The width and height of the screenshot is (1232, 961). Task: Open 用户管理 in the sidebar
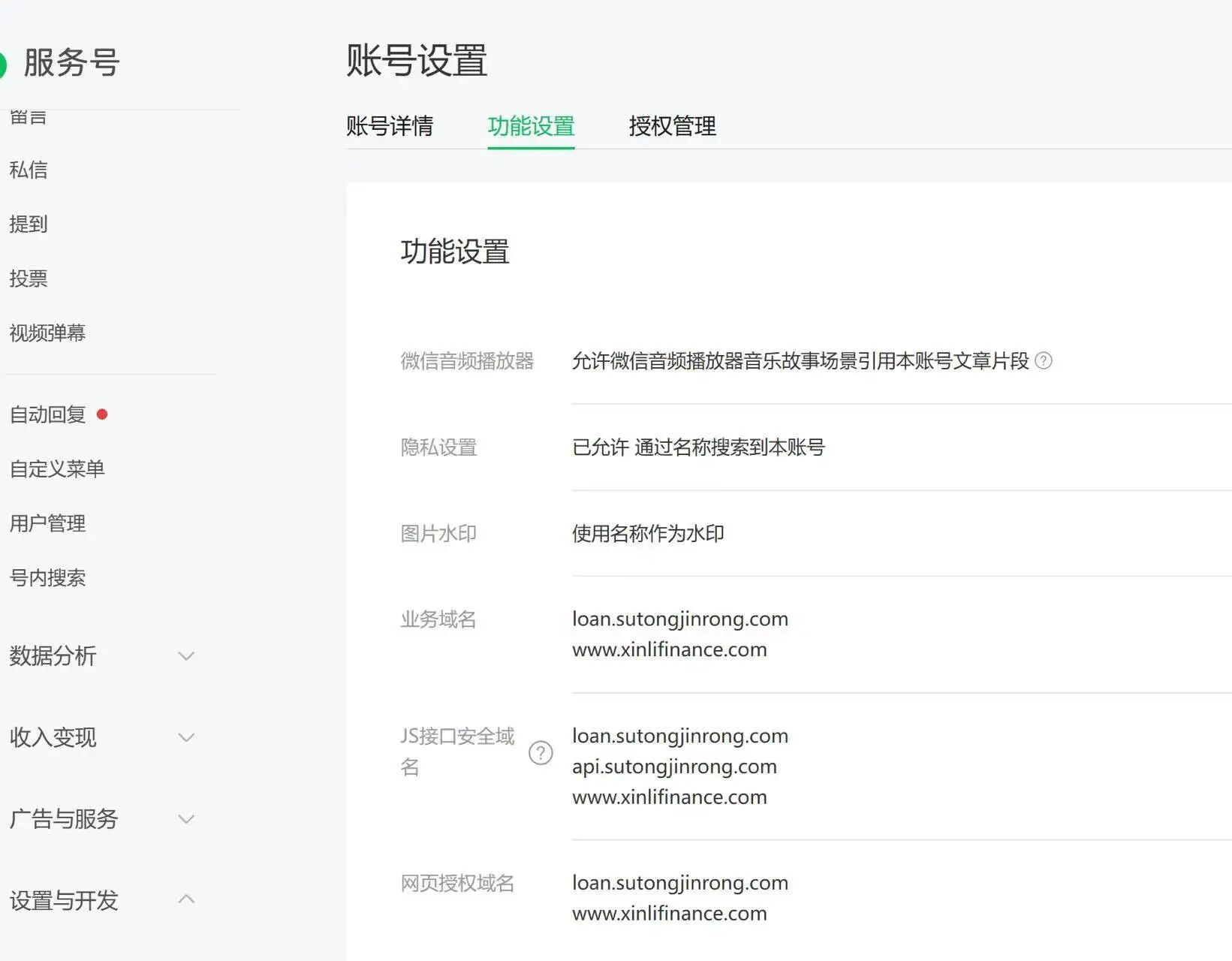tap(47, 523)
